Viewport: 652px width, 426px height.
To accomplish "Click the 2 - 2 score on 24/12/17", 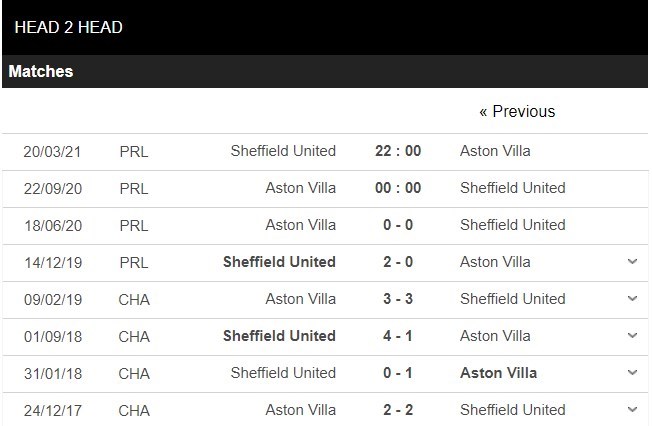I will (397, 410).
